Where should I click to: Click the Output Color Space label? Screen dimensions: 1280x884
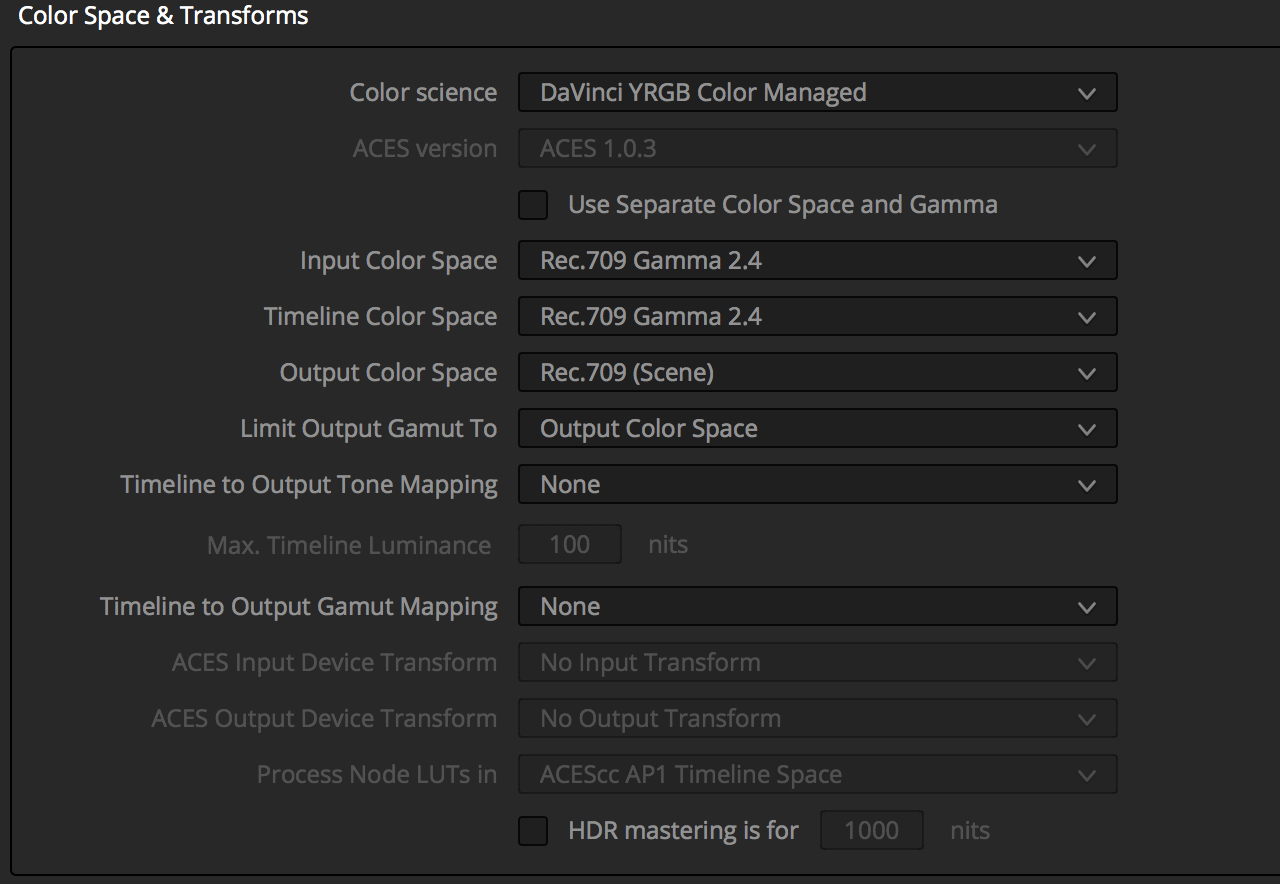[388, 372]
